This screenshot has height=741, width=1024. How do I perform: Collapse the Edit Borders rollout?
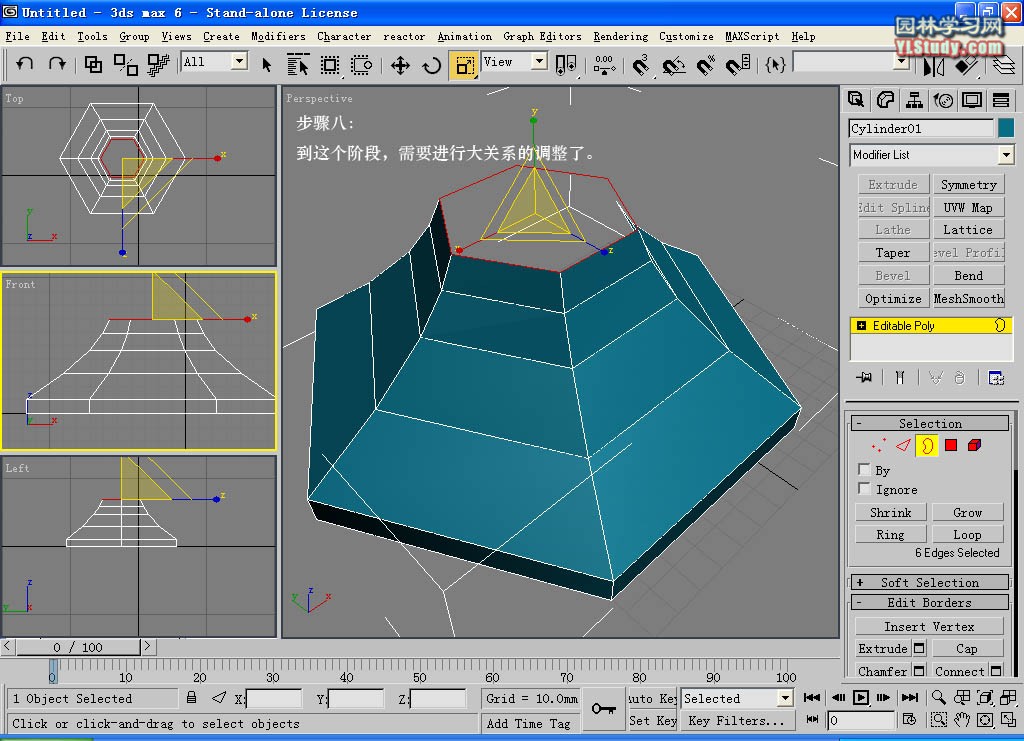pyautogui.click(x=930, y=603)
